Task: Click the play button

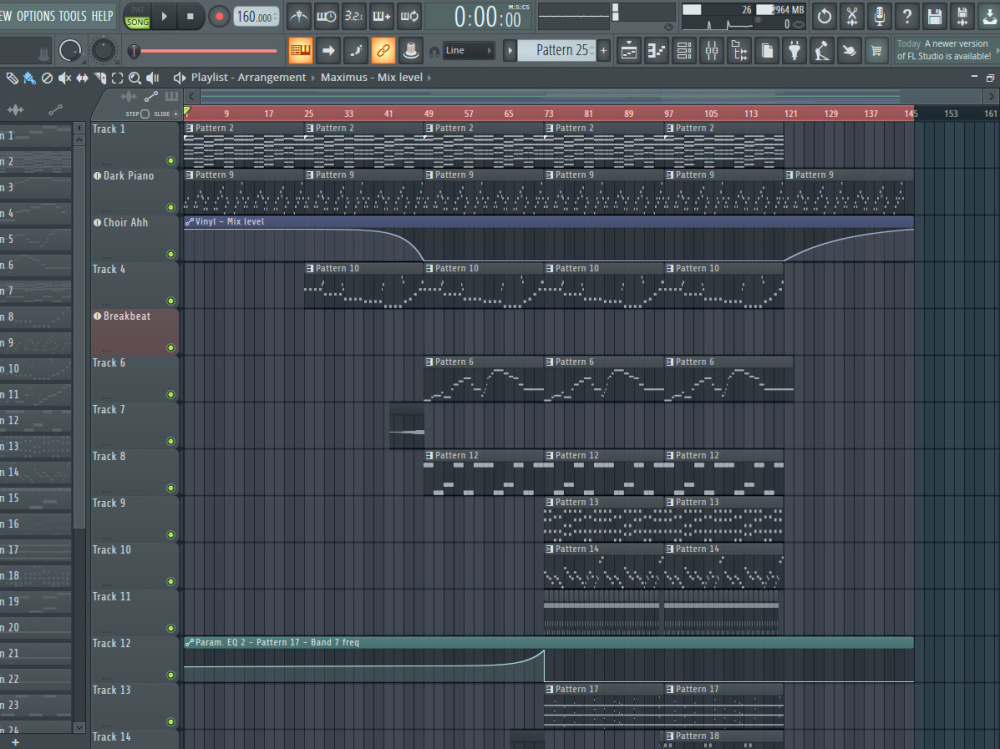Action: pyautogui.click(x=164, y=16)
